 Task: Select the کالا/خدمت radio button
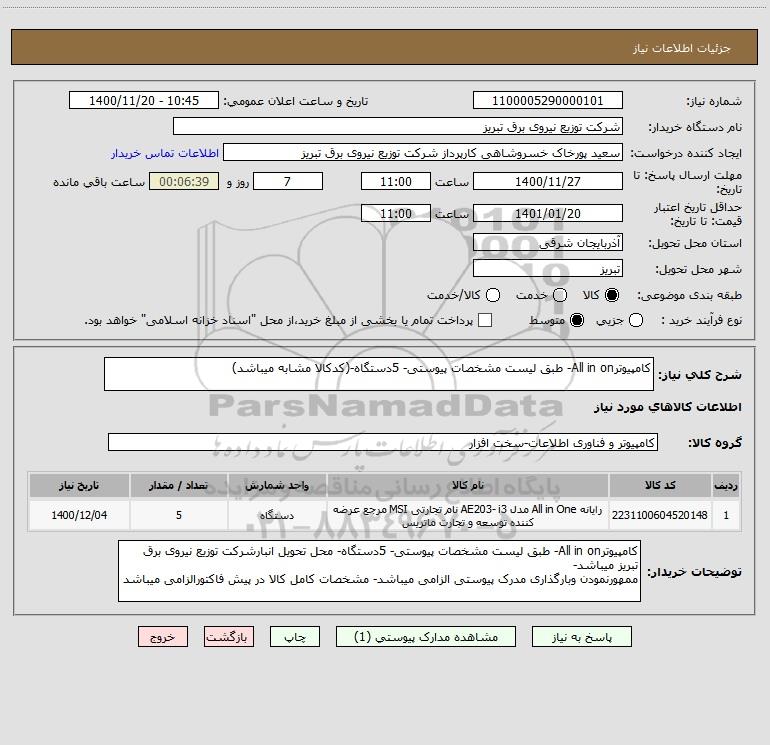click(x=493, y=295)
